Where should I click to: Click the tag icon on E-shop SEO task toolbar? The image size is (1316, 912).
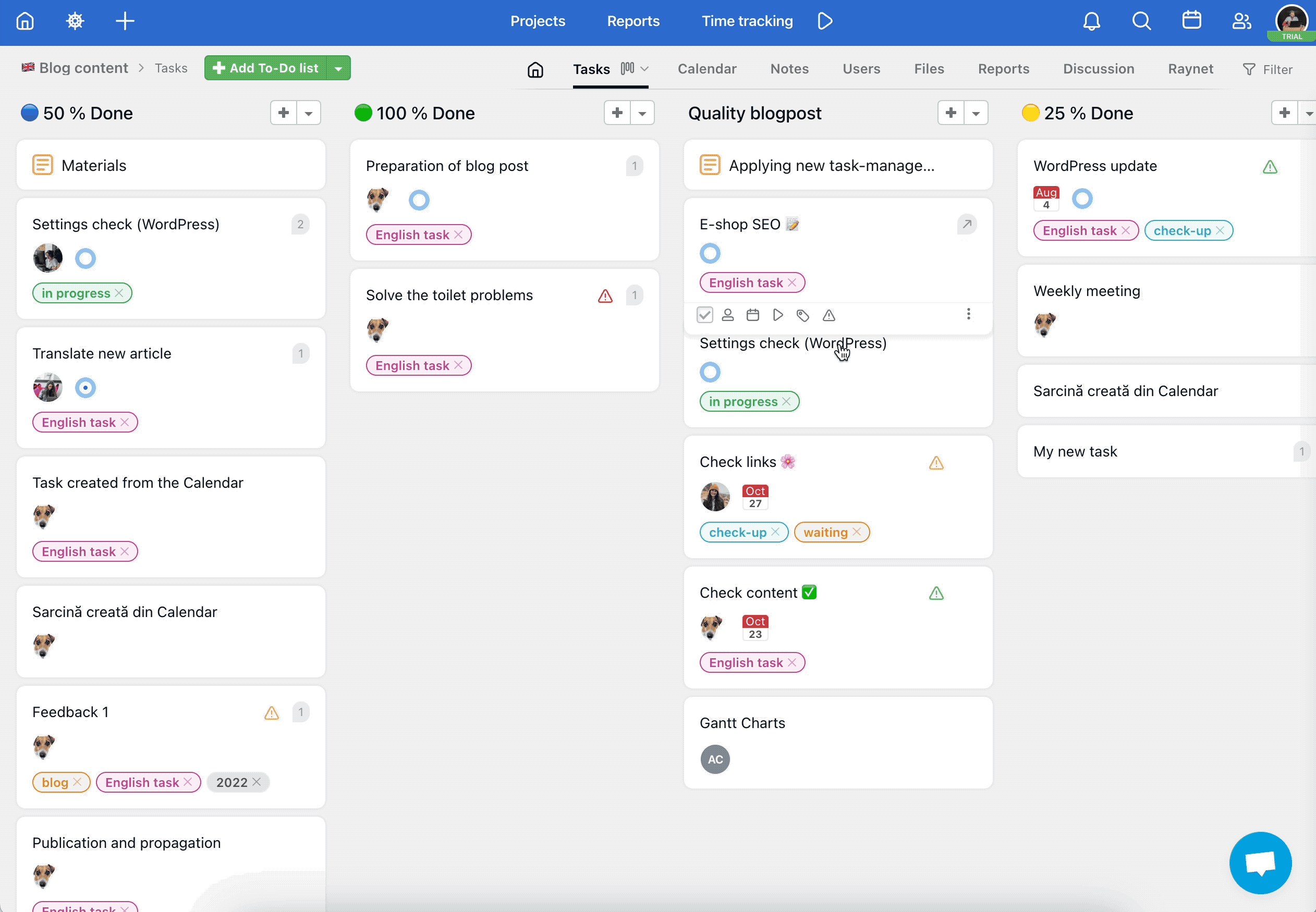click(x=804, y=315)
